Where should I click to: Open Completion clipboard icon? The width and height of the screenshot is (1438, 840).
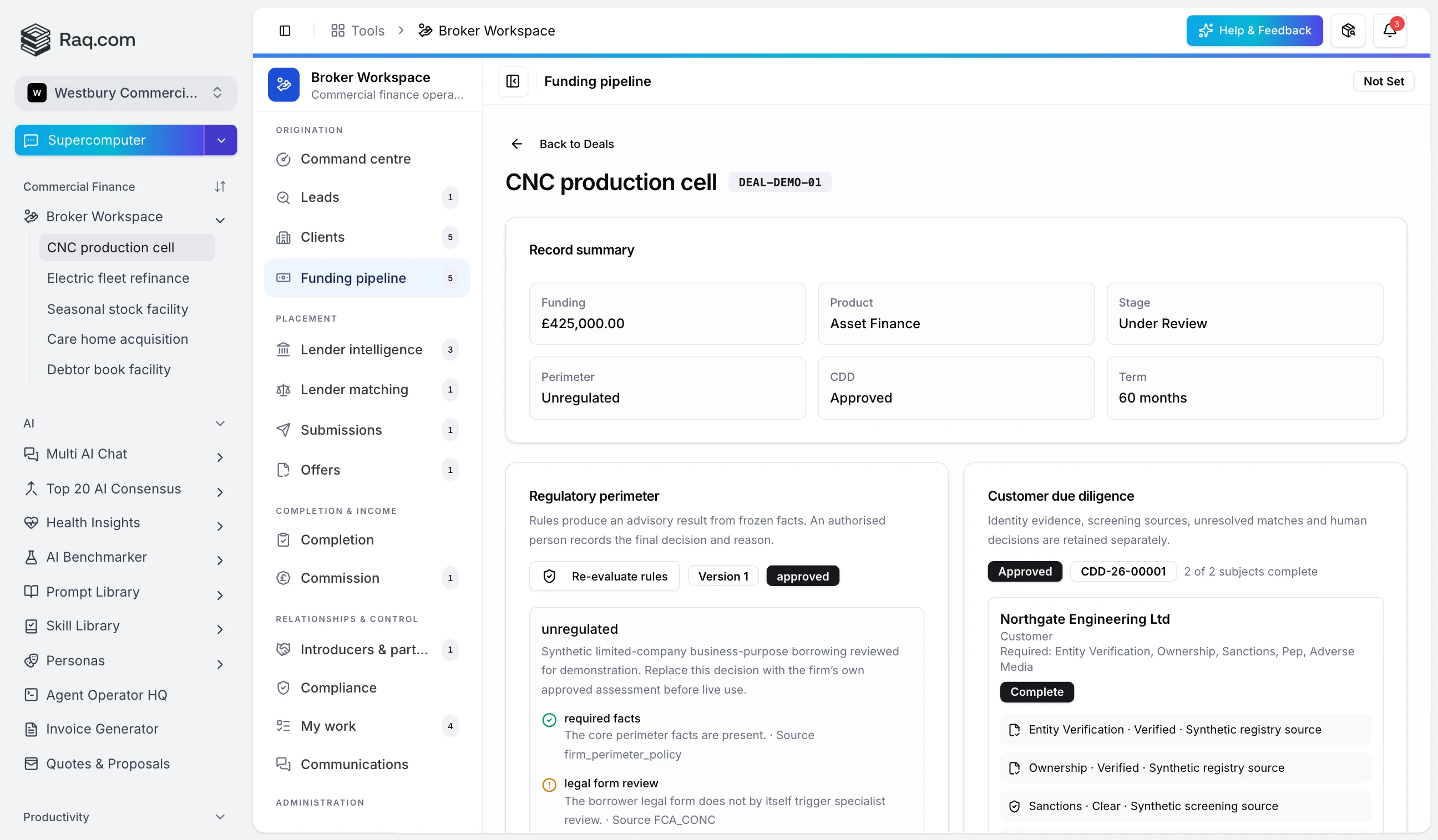283,540
